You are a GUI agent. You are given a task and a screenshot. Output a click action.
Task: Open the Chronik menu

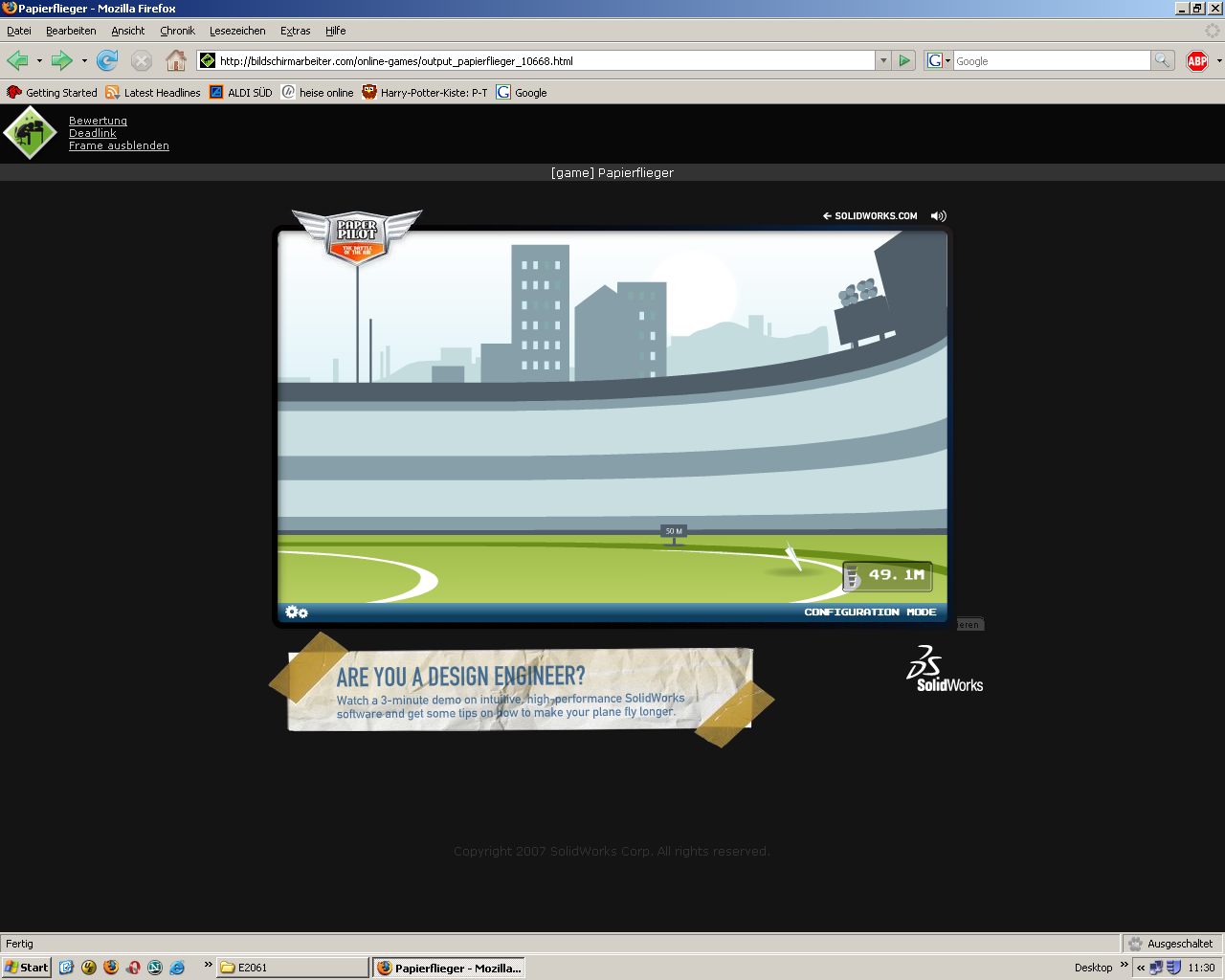177,31
